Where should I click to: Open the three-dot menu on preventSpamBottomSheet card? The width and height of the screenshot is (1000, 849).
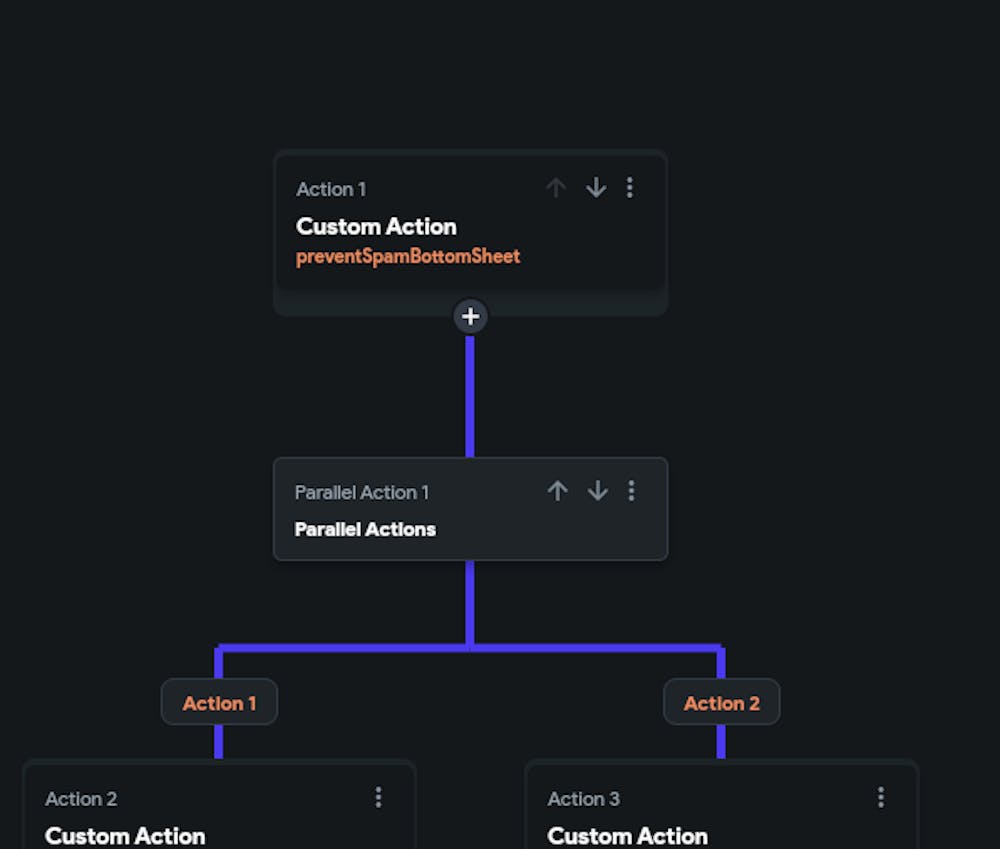tap(629, 188)
